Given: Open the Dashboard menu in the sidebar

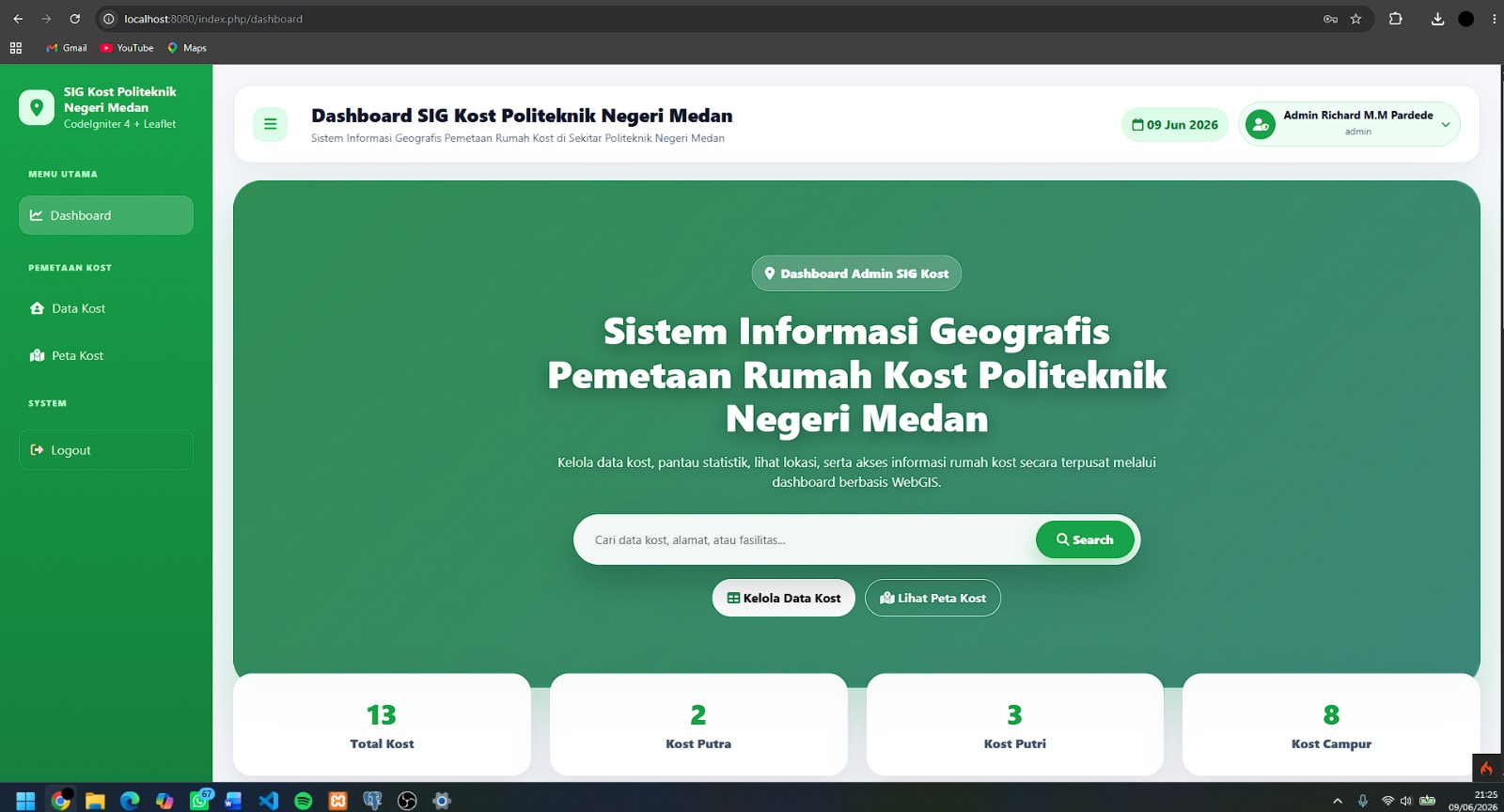Looking at the screenshot, I should point(106,215).
